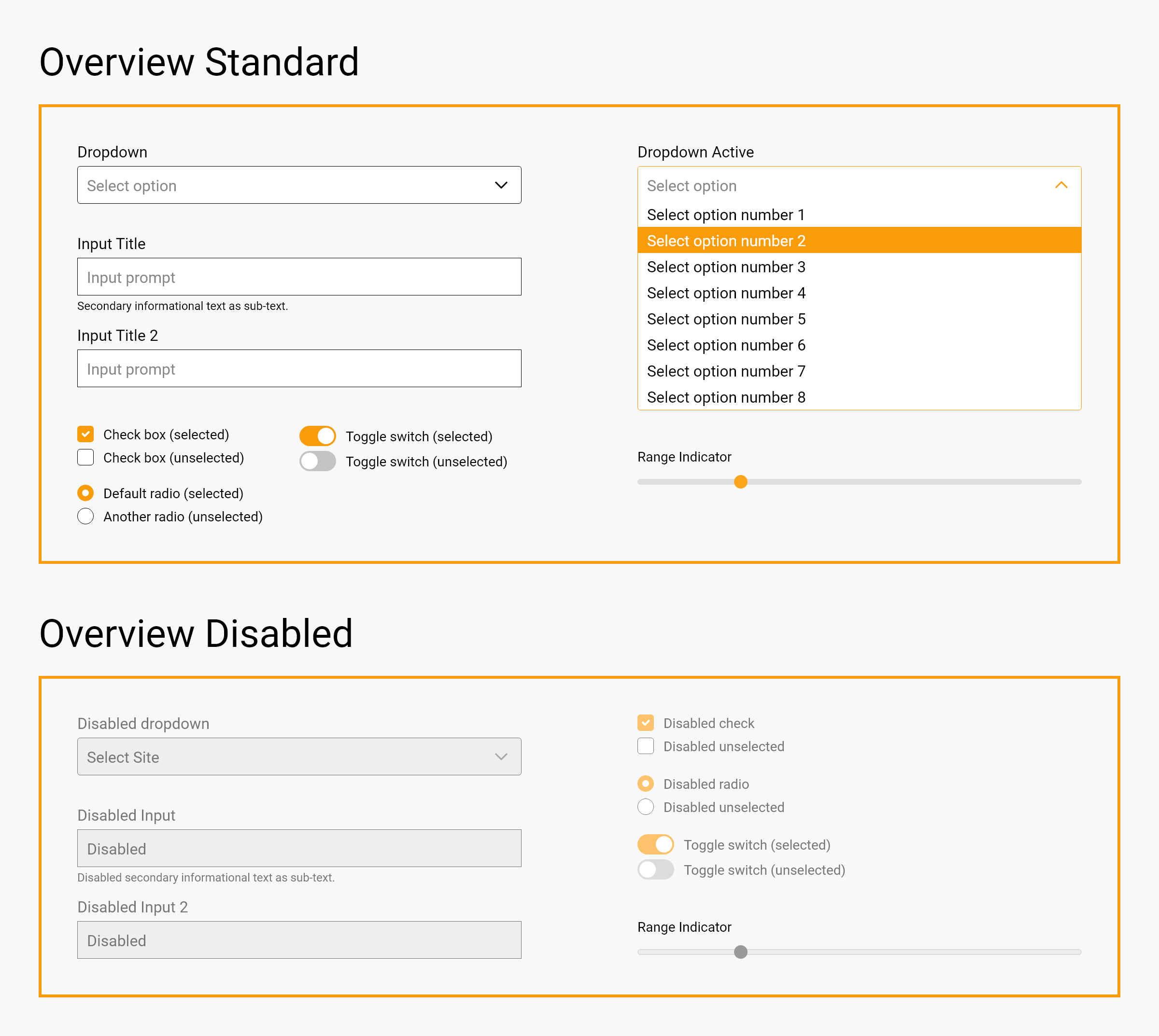
Task: Click the orange Range Indicator handle
Action: pyautogui.click(x=740, y=482)
